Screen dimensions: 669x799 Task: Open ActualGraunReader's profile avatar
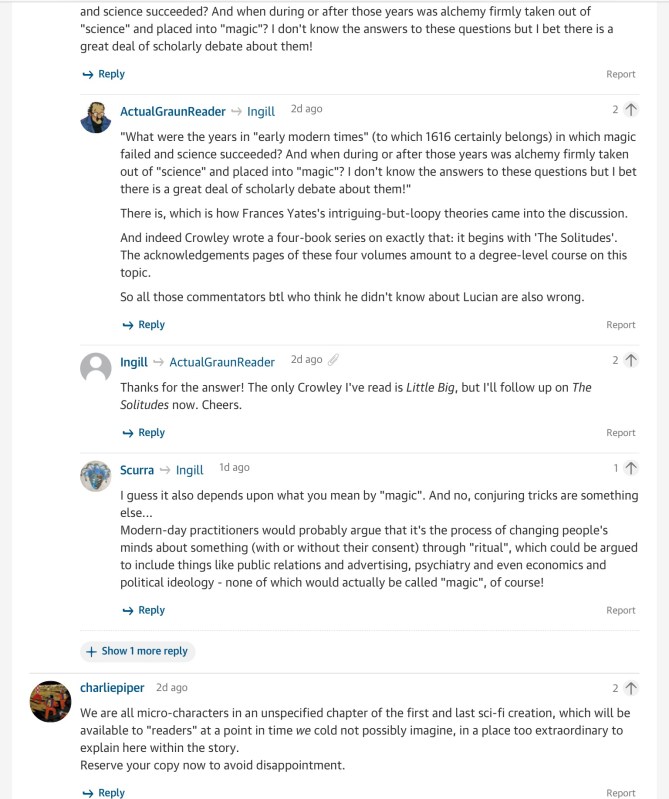(96, 117)
